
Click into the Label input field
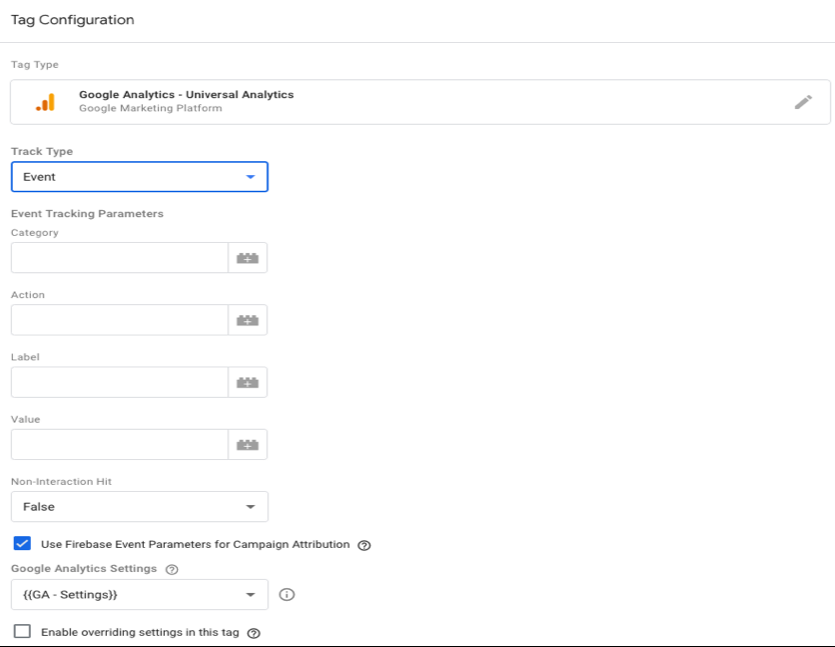[x=119, y=382]
